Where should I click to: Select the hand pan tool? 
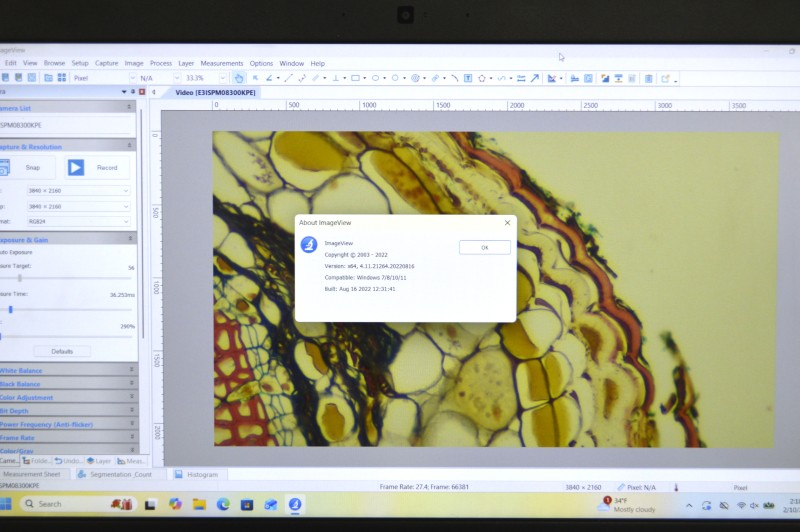238,78
